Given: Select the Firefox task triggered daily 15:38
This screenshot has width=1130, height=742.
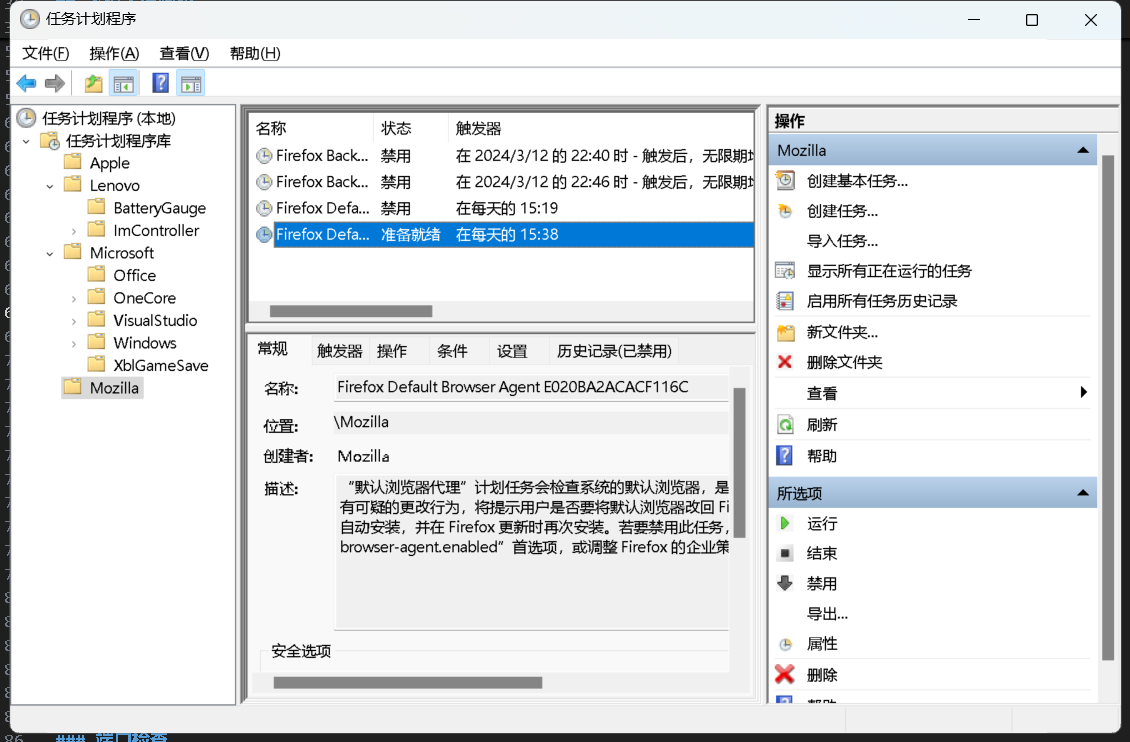Looking at the screenshot, I should coord(504,234).
